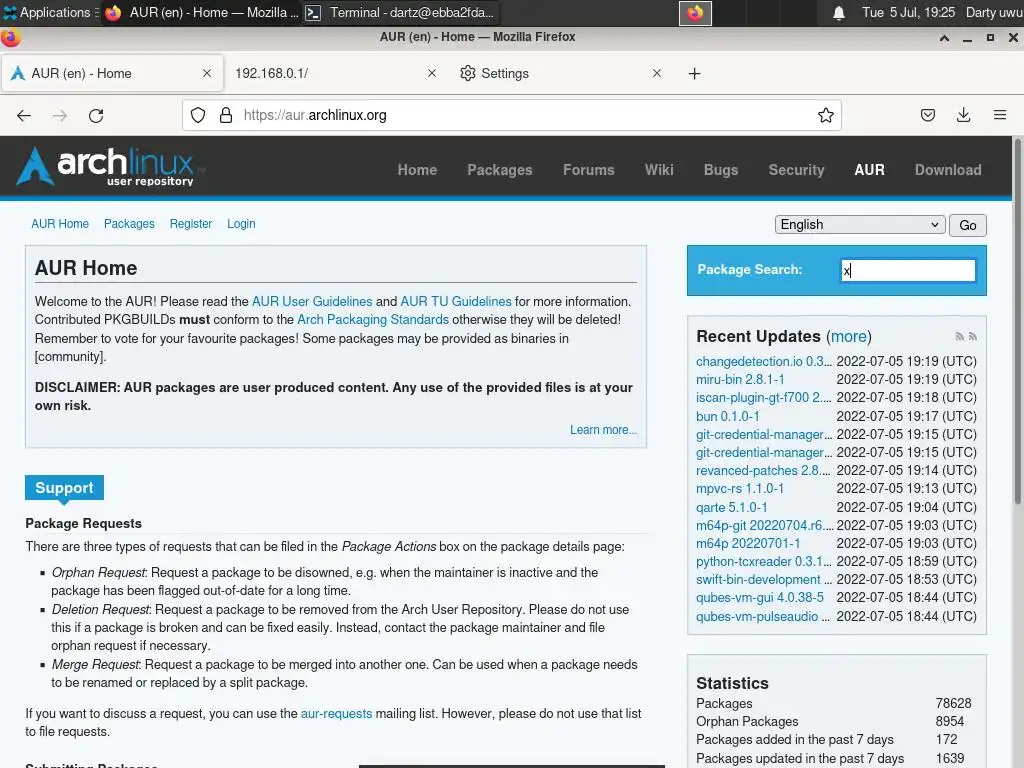Switch to the Terminal window in the taskbar
This screenshot has height=768, width=1024.
click(400, 12)
